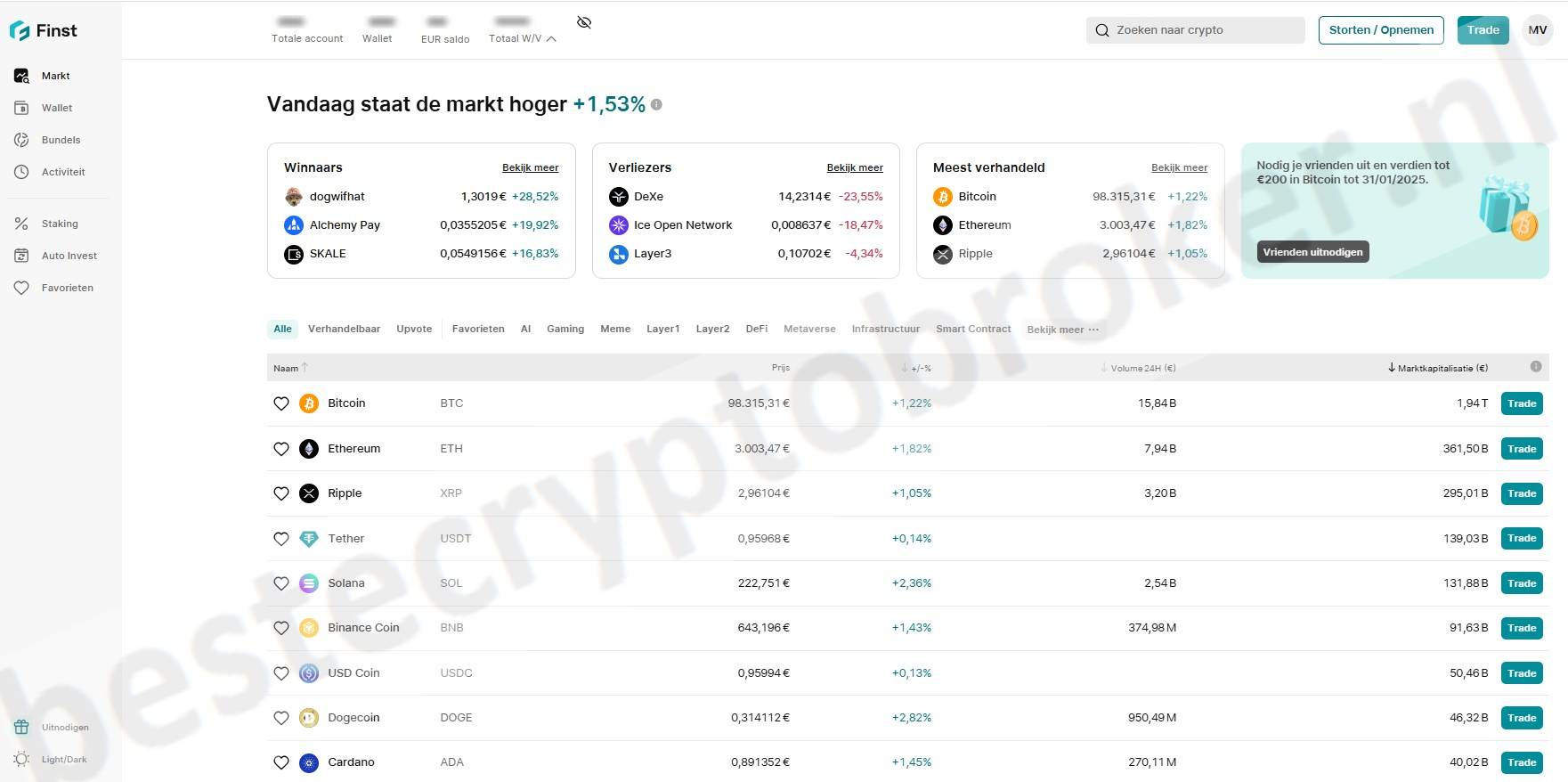
Task: Expand Bekijk meer category filters
Action: (x=1062, y=330)
